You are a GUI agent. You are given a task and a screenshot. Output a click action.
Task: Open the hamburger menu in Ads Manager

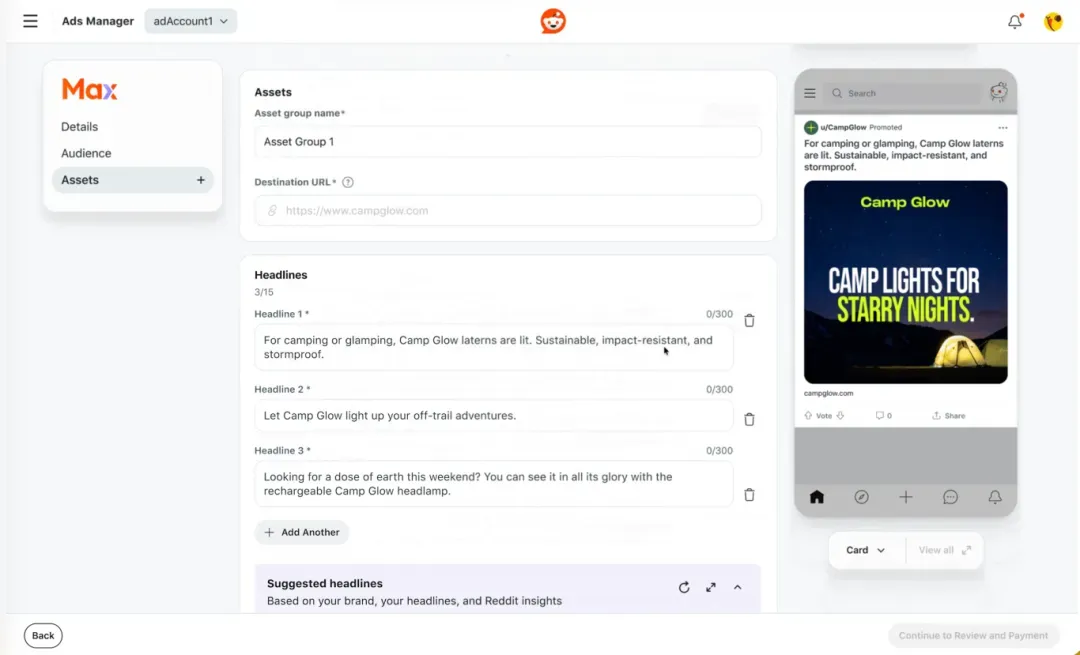tap(30, 21)
